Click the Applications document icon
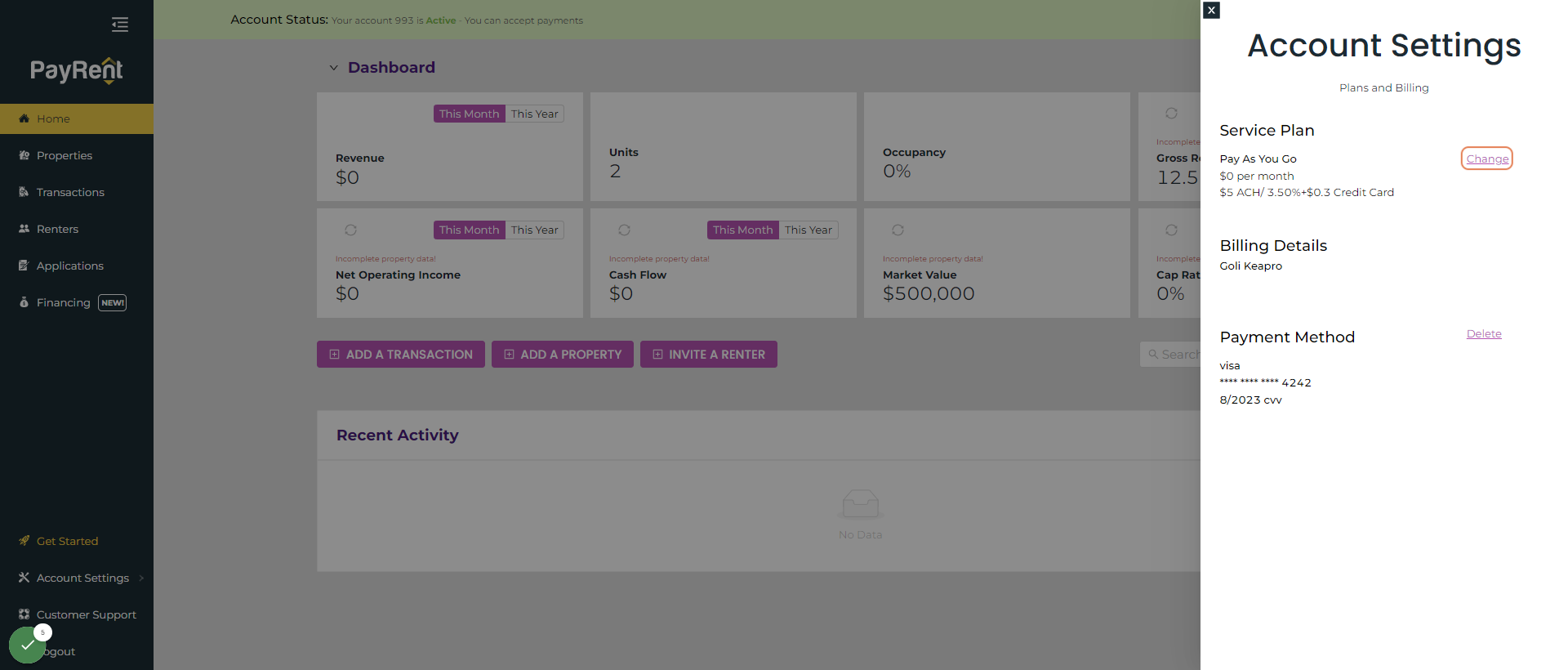 pos(24,266)
